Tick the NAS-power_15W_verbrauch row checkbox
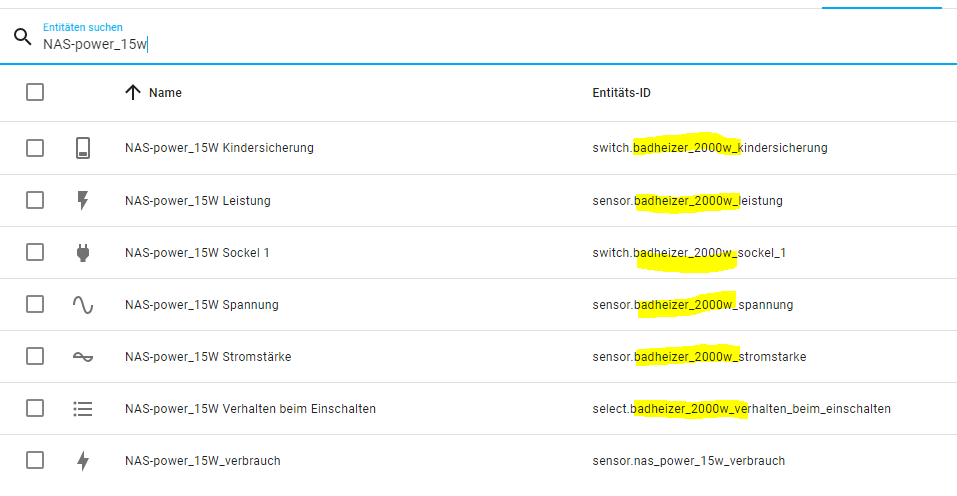The width and height of the screenshot is (957, 496). (35, 460)
